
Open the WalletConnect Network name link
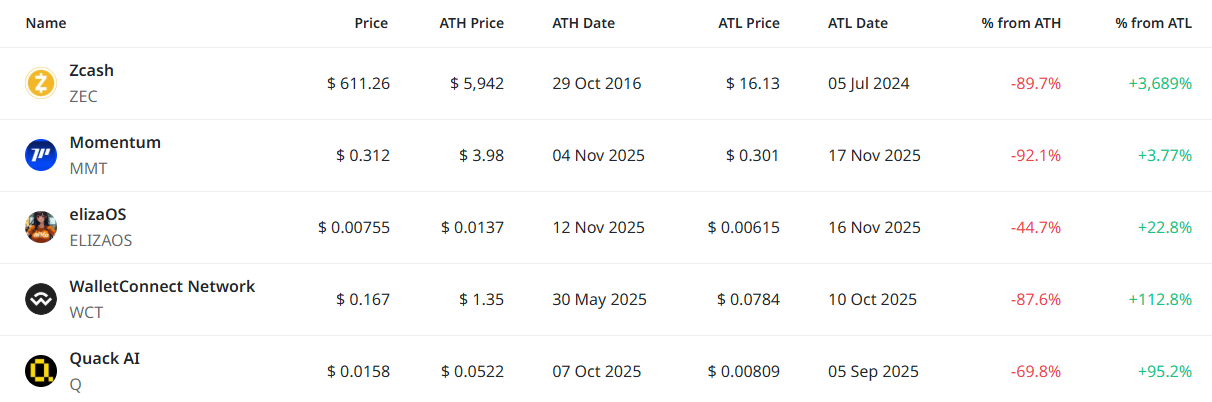pos(162,287)
